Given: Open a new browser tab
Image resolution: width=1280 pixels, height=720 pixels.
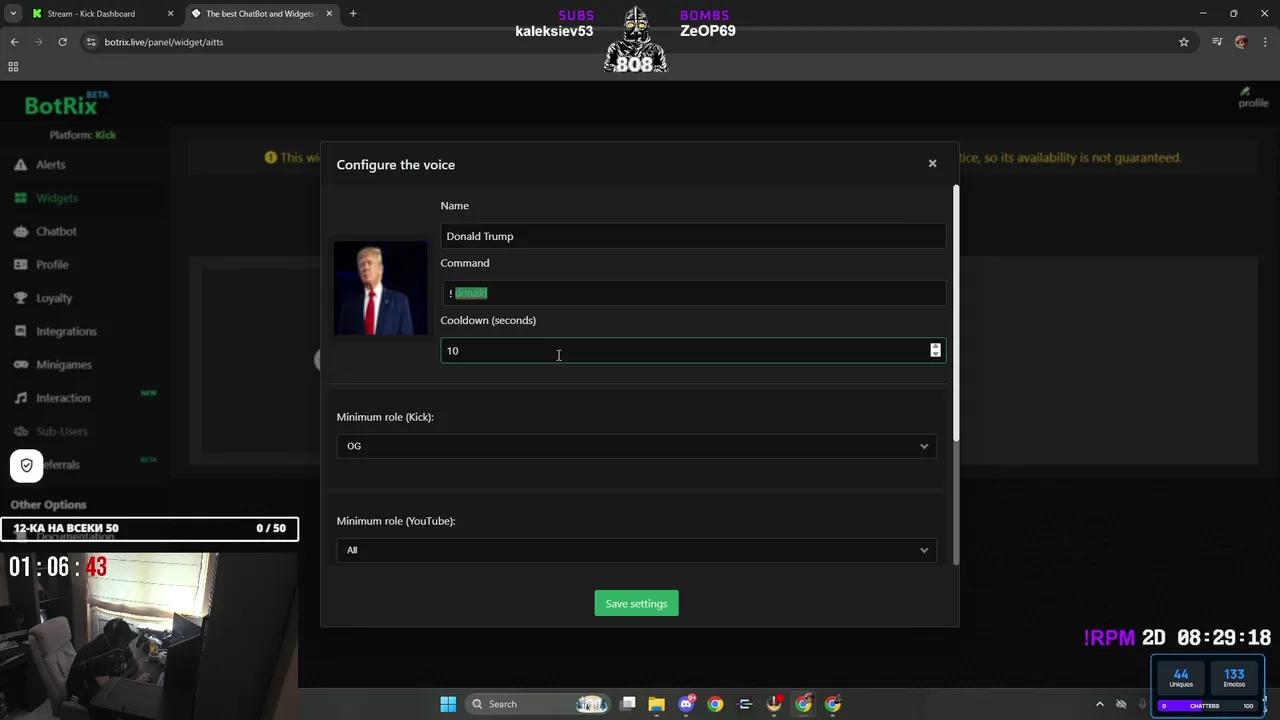Looking at the screenshot, I should 353,14.
